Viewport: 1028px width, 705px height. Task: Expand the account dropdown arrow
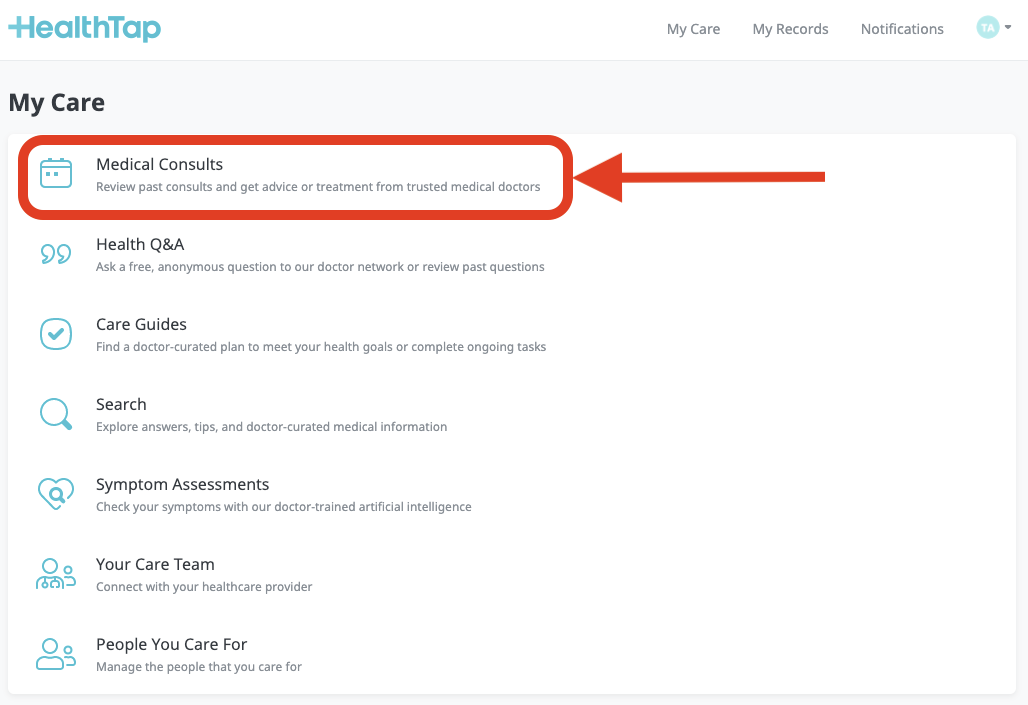click(1008, 28)
